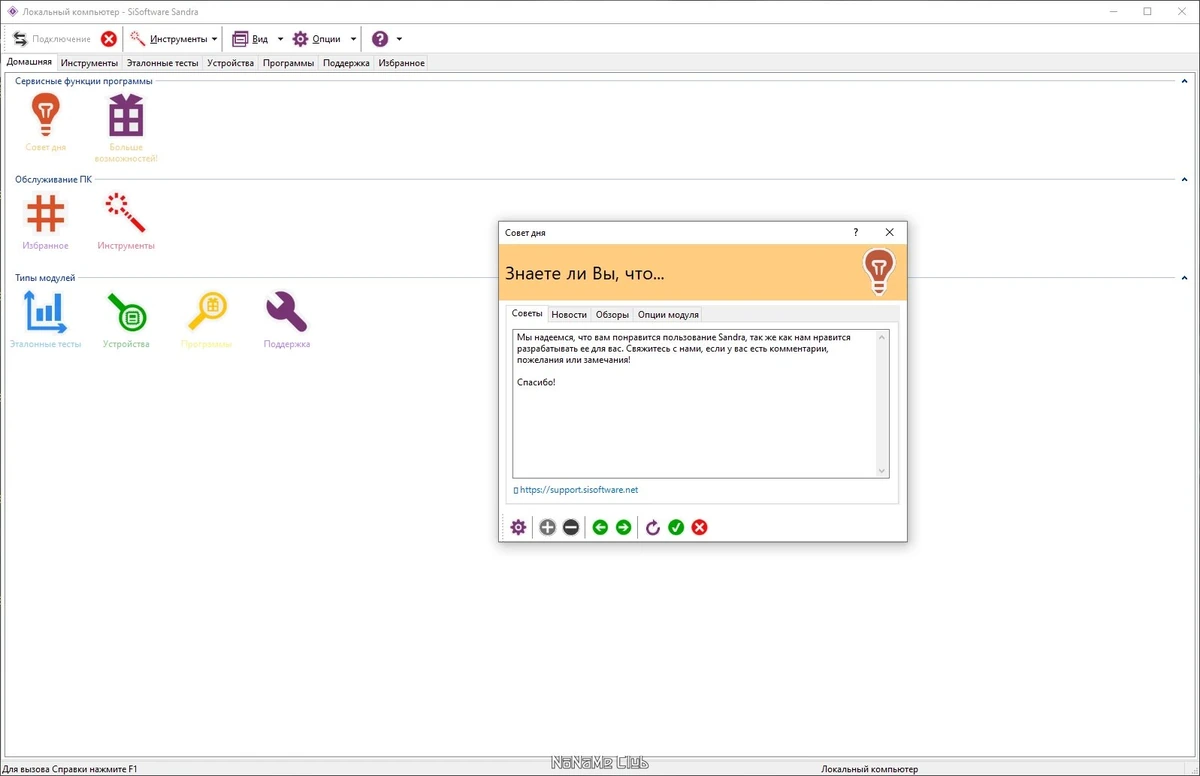Click the Инструменты wand toolbar button
The height and width of the screenshot is (776, 1200).
tap(168, 39)
